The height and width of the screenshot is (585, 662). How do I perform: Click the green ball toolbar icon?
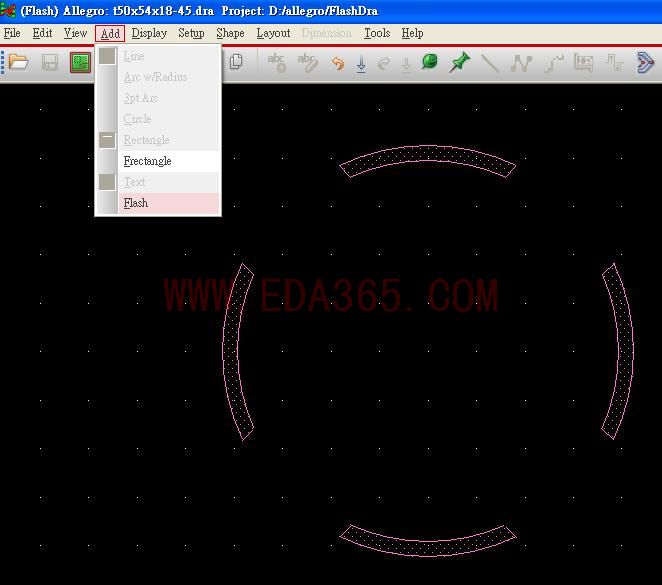click(430, 62)
